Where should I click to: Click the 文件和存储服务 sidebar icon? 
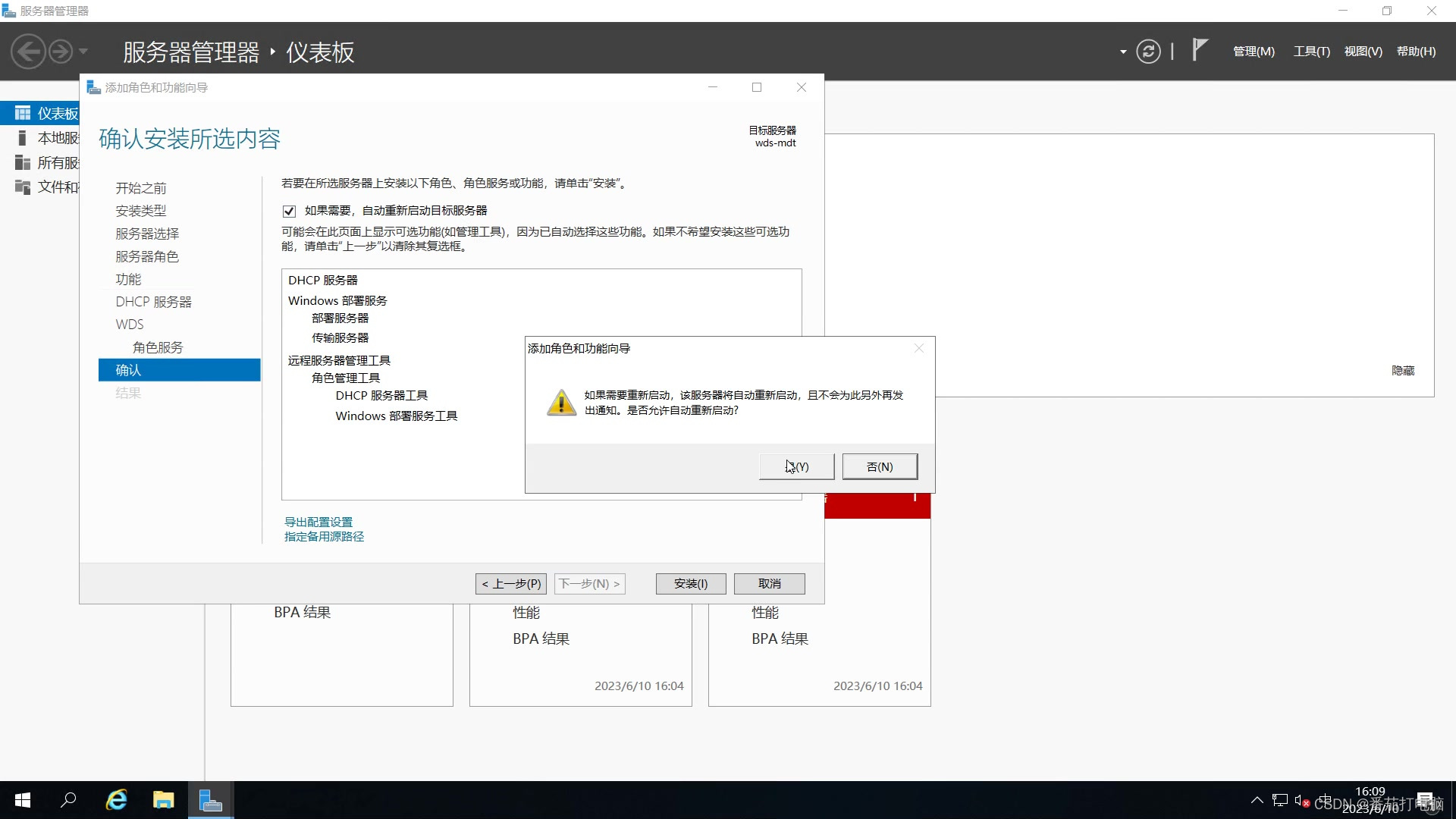22,187
